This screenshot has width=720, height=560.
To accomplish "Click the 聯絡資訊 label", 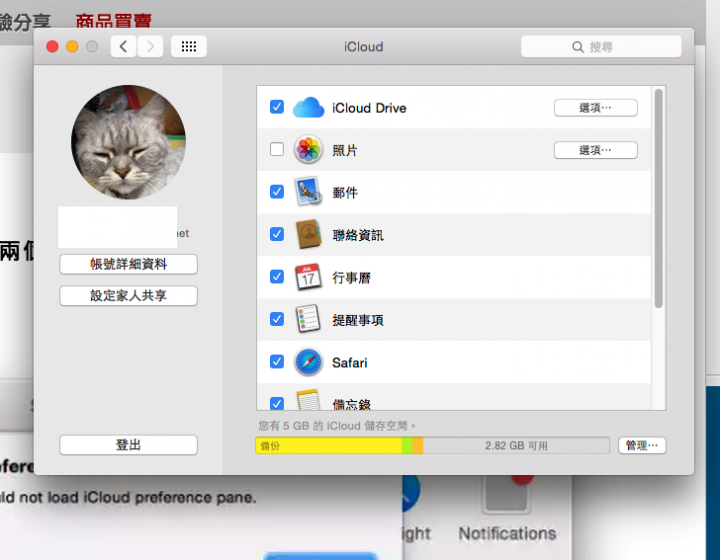I will [x=358, y=235].
